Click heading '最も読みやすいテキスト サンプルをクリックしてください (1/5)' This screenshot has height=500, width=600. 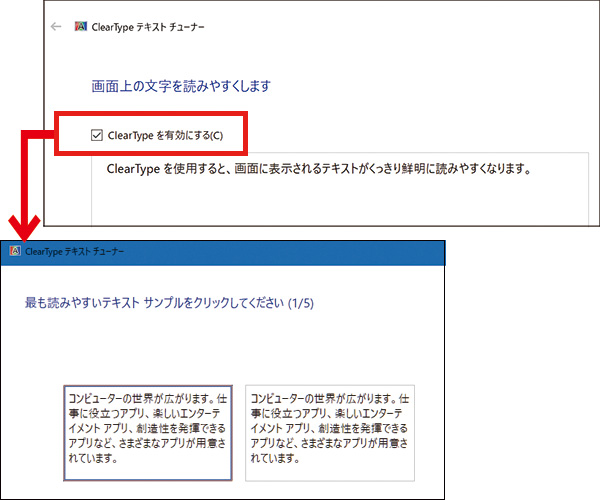coord(169,303)
